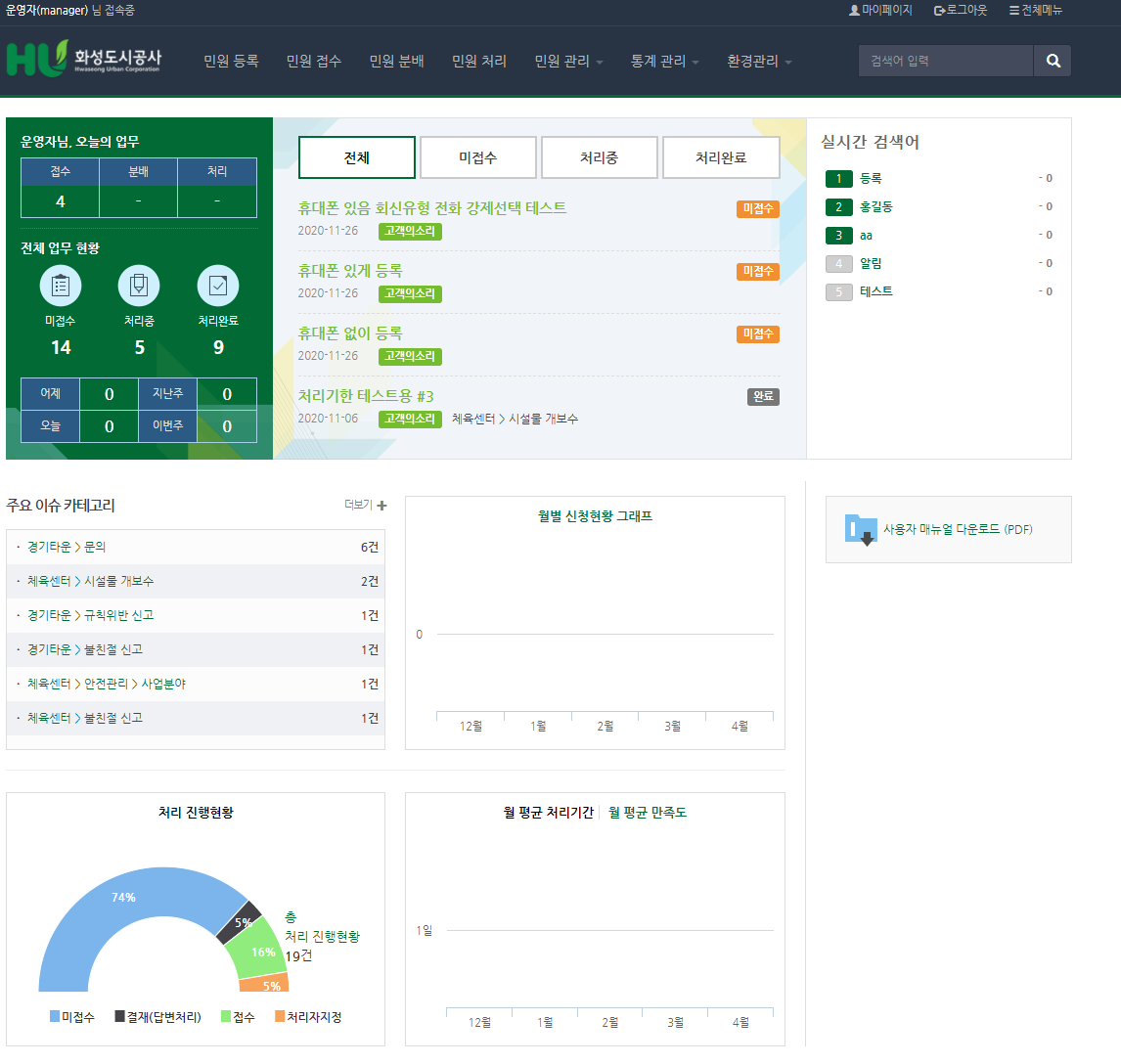Screen dimensions: 1121x1064
Task: Click the 미접수 clipboard icon
Action: coord(61,286)
